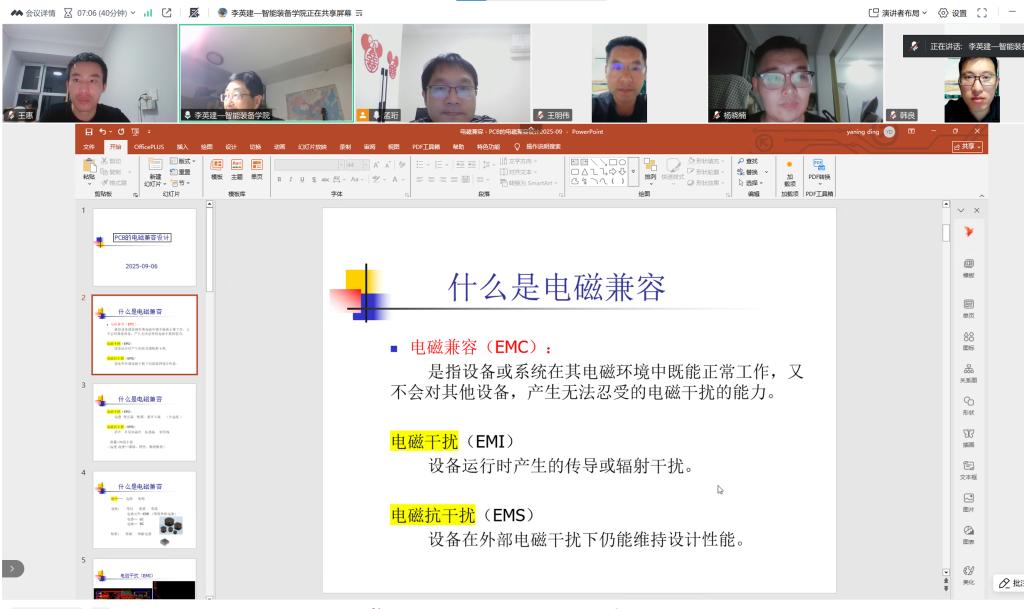Switch to the 插入 ribbon tab
This screenshot has height=609, width=1024.
point(182,147)
